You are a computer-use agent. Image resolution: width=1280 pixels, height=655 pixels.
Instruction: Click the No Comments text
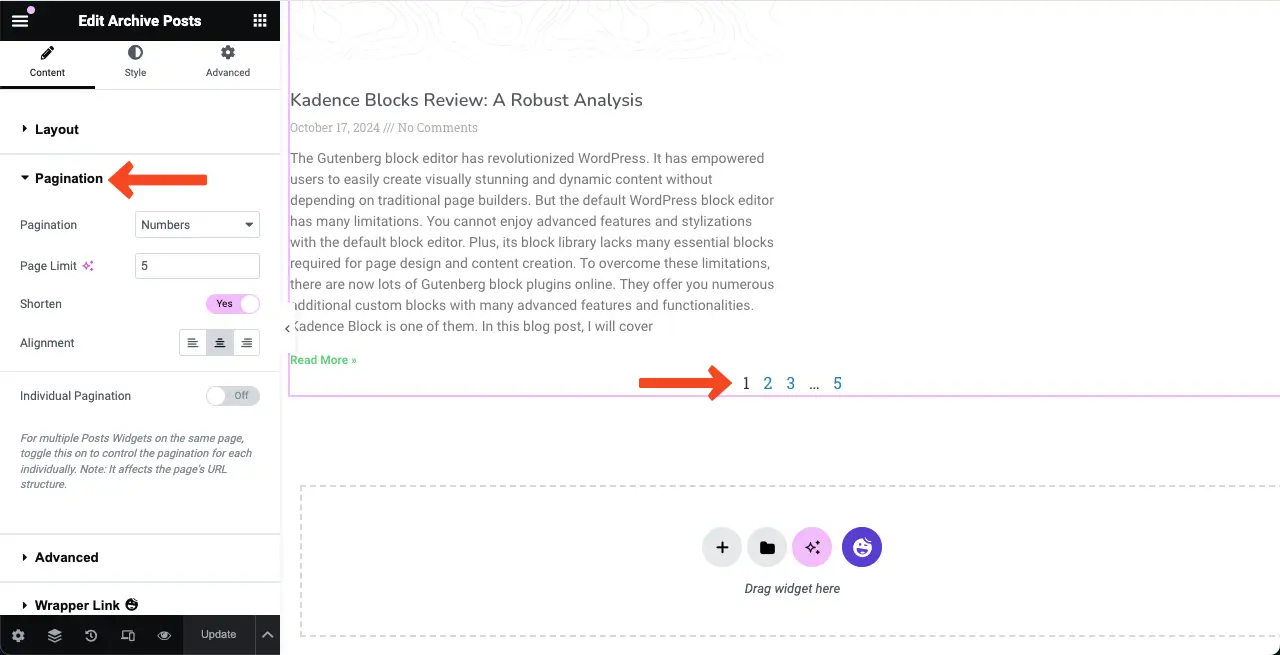(x=438, y=128)
